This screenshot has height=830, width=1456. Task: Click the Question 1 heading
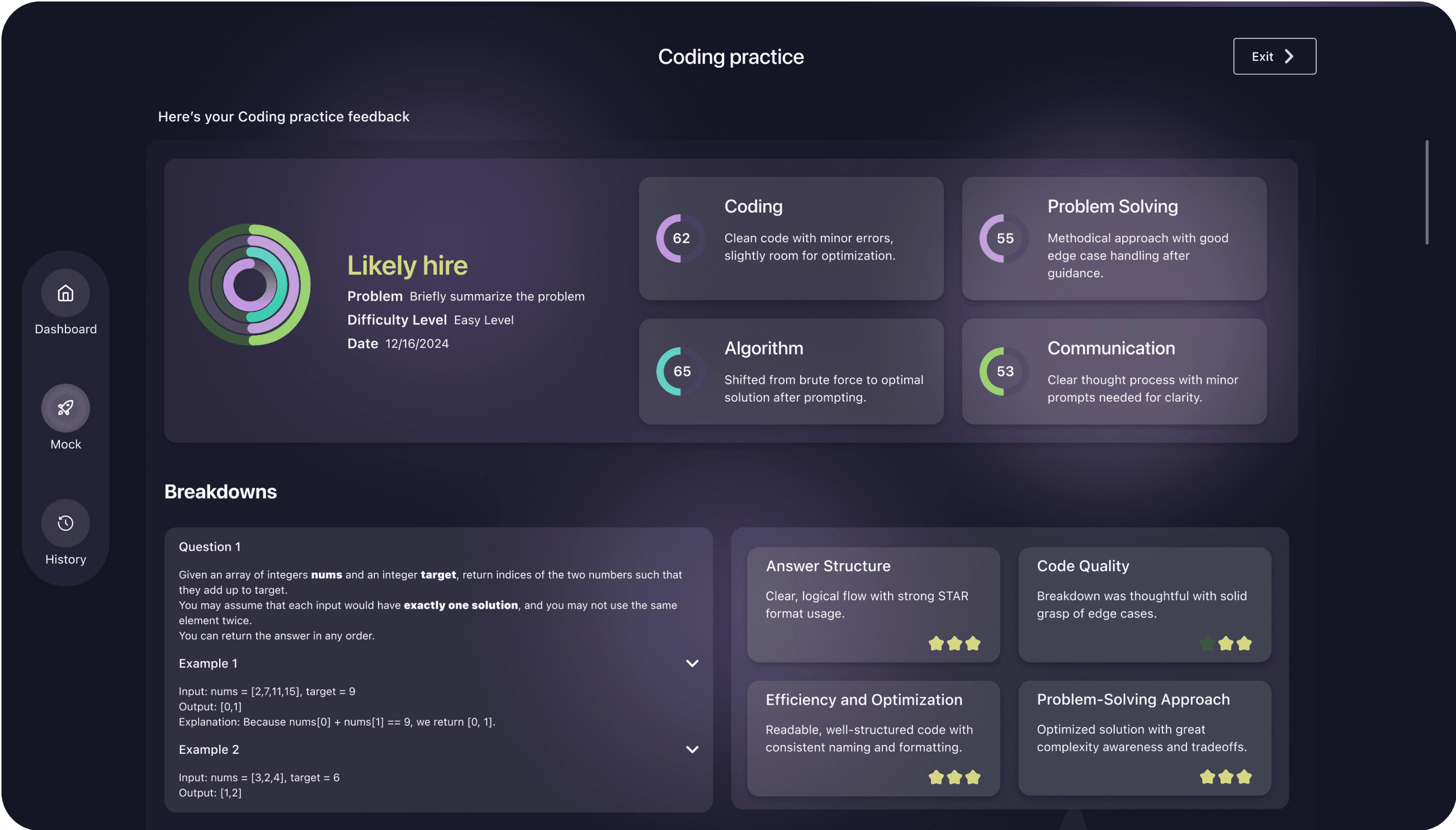coord(210,546)
